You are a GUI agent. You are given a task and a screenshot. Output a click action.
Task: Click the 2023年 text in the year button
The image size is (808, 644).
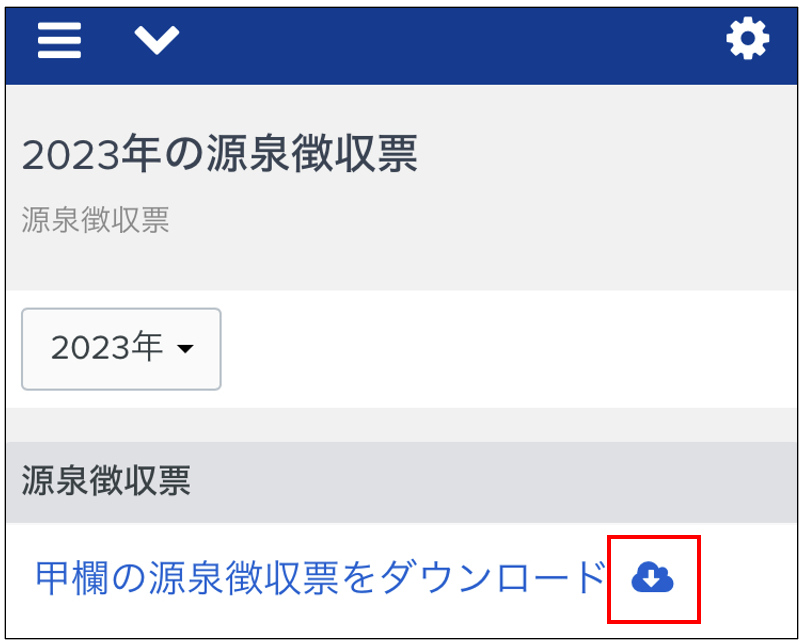[107, 347]
